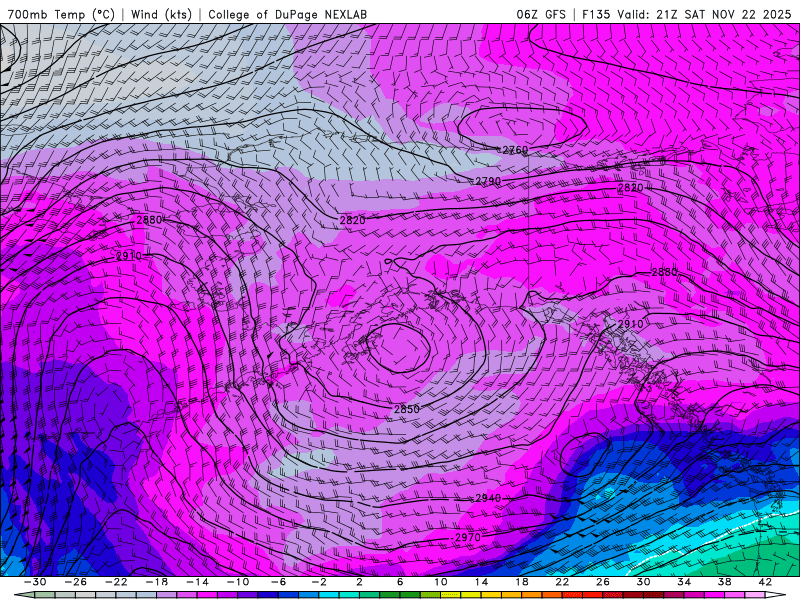
Task: Click the -30 colorbar scale value
Action: pos(35,582)
